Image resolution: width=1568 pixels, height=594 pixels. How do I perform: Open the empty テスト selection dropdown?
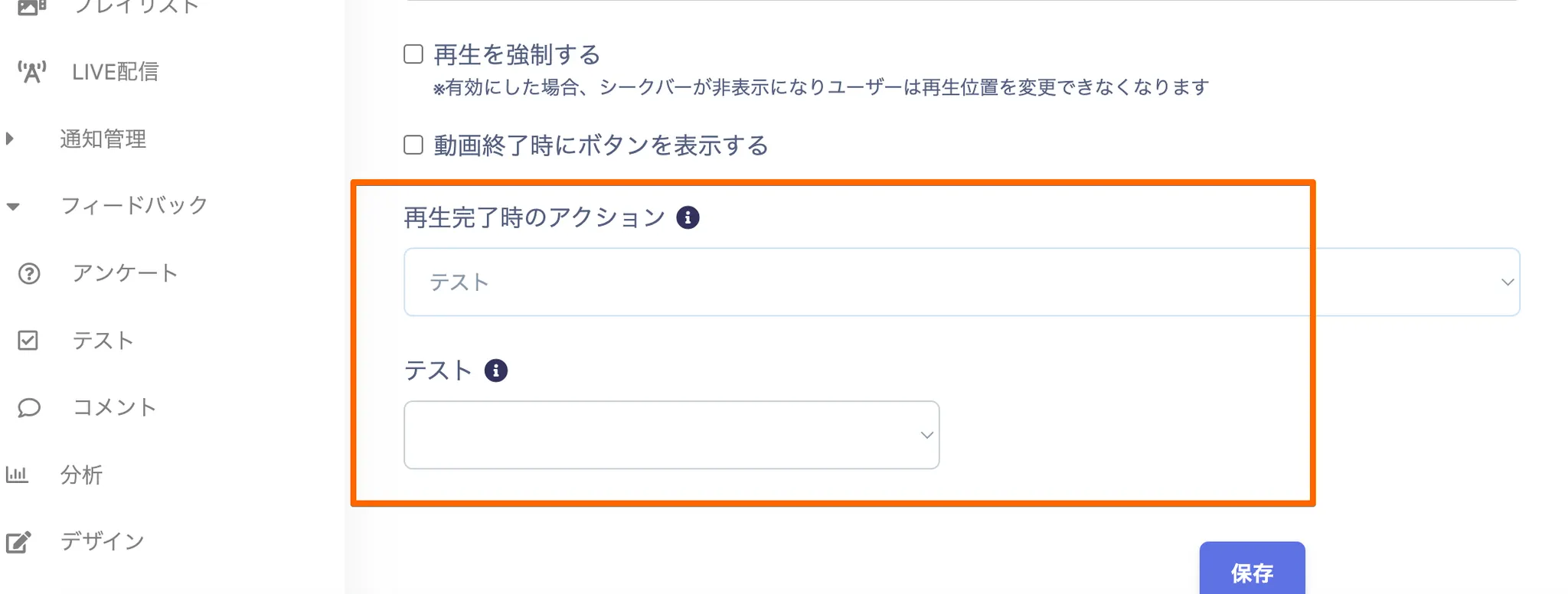[x=671, y=435]
